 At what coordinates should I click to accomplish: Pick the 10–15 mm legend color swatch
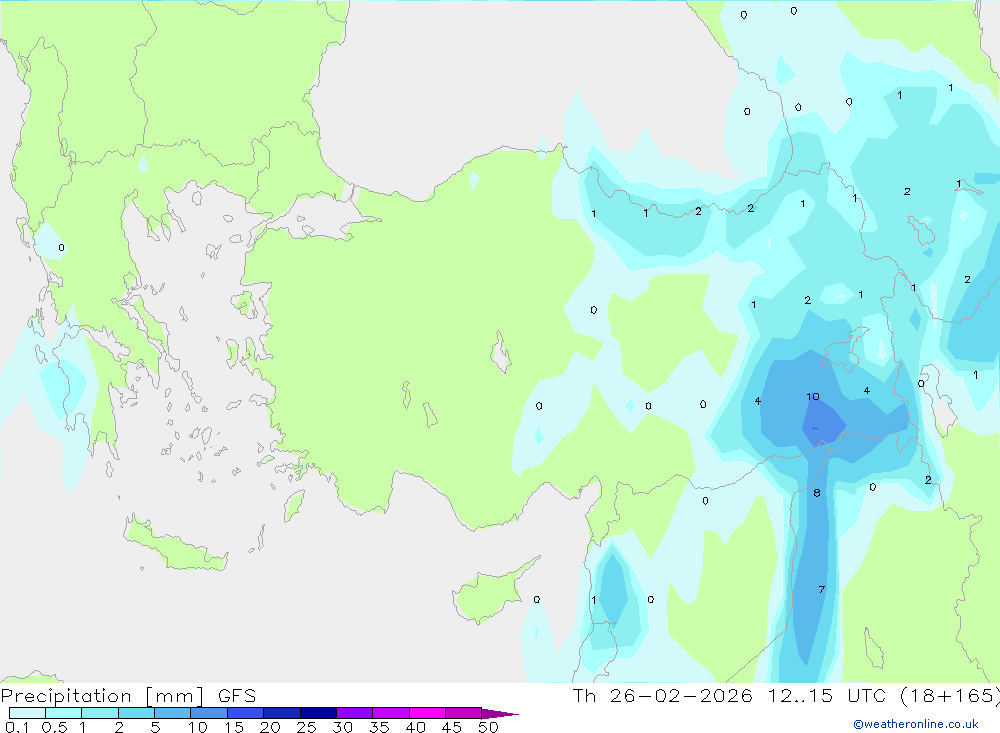pyautogui.click(x=209, y=713)
